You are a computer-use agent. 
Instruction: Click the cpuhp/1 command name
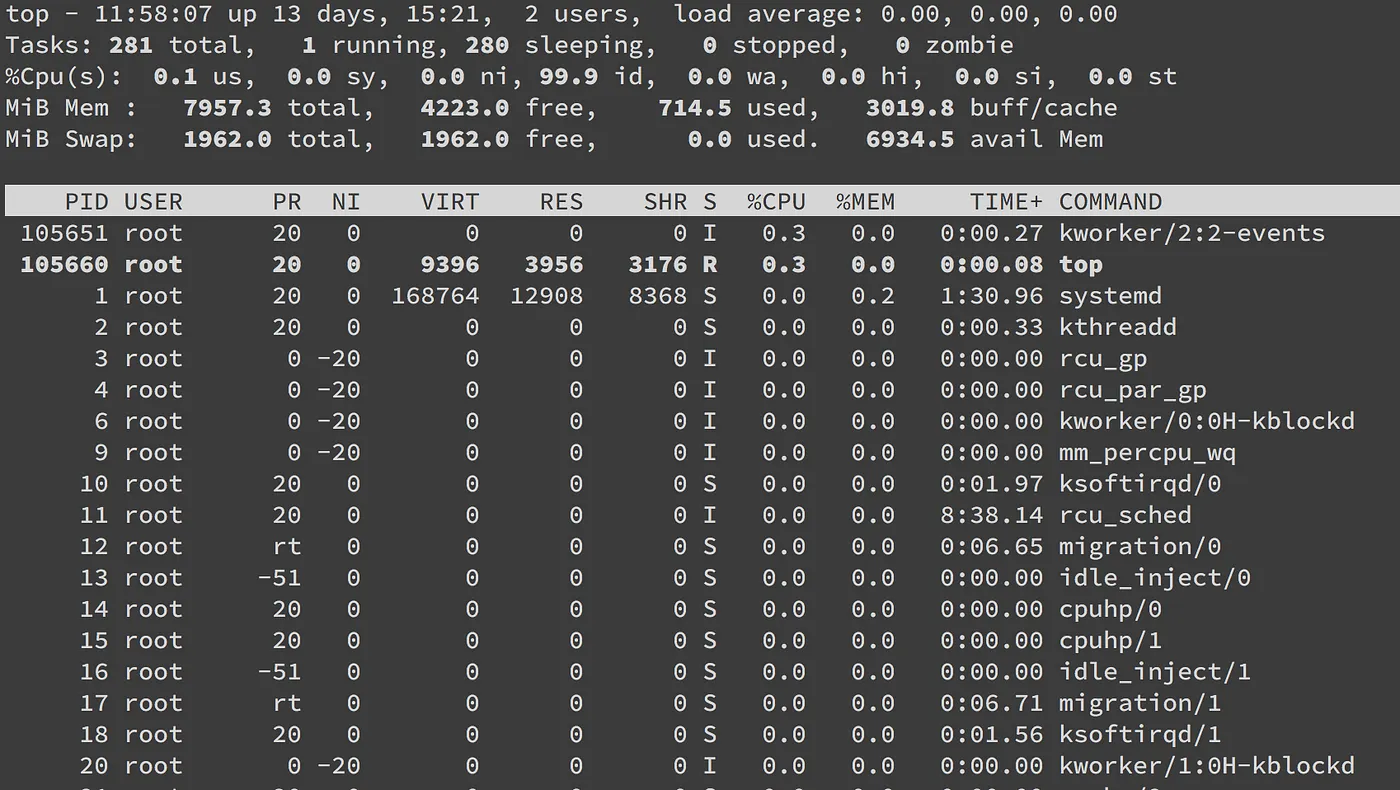[x=1110, y=641]
